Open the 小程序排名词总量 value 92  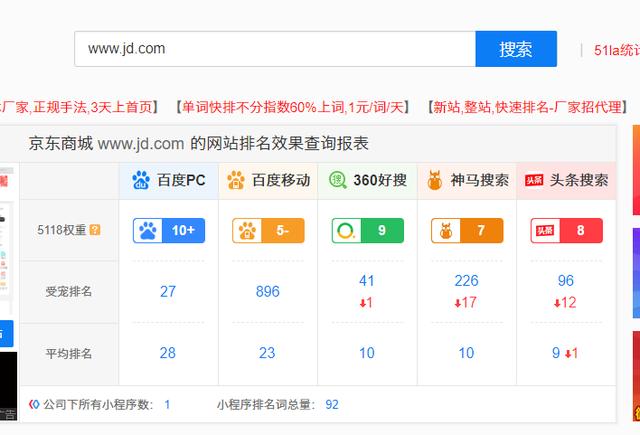pyautogui.click(x=332, y=405)
